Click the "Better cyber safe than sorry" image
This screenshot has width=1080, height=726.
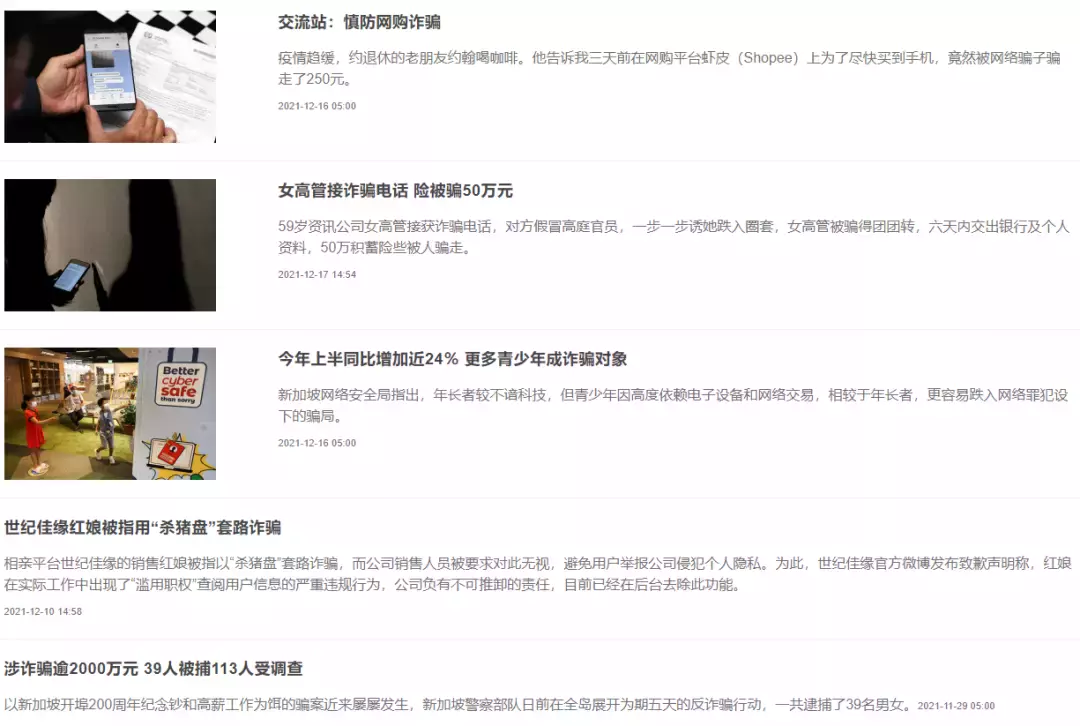[x=109, y=414]
